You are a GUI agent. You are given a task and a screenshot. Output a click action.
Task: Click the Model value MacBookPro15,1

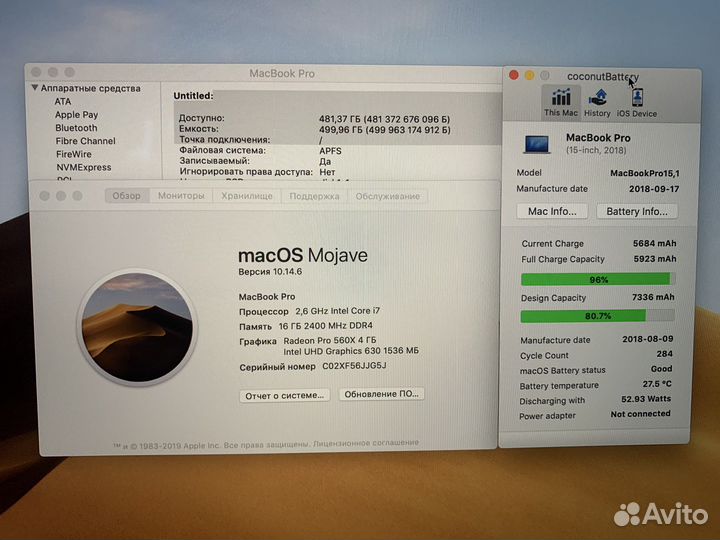pos(645,173)
